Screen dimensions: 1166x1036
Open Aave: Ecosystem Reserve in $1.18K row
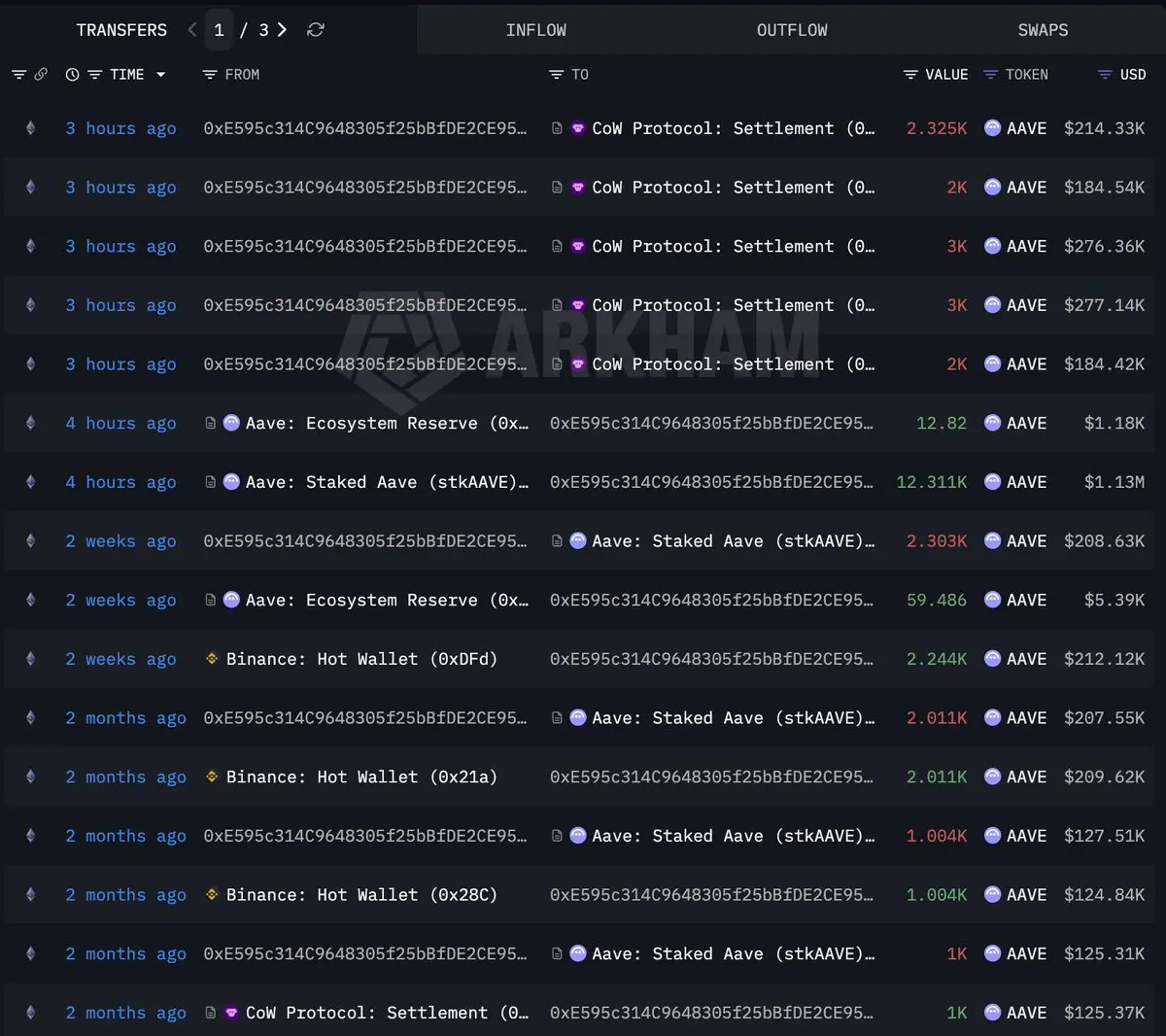pos(388,423)
